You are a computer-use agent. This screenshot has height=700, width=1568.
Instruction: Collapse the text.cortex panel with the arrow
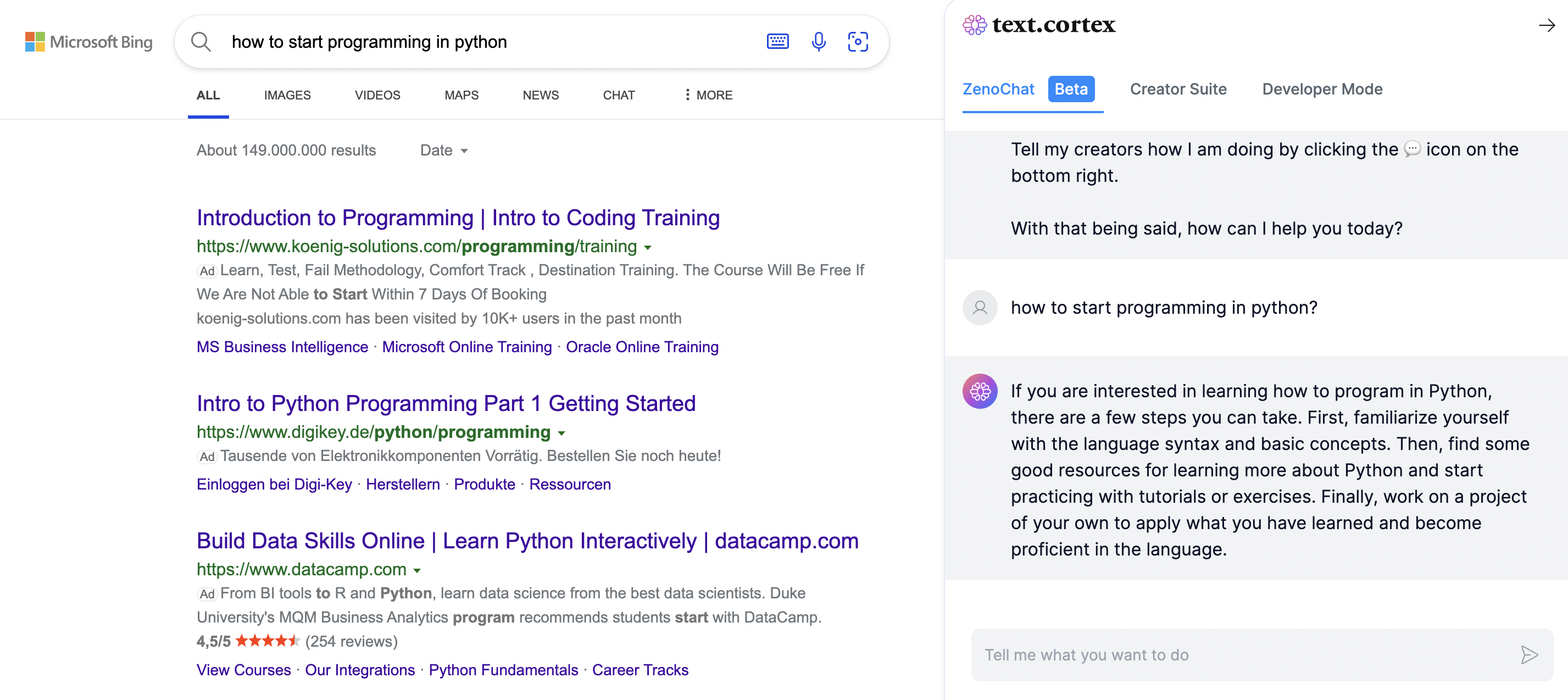(x=1546, y=26)
